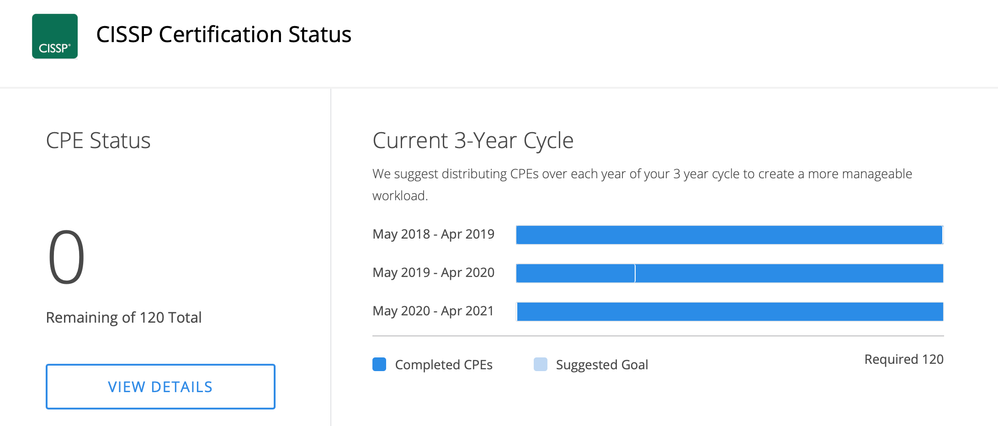Click the Current 3-Year Cycle heading
Viewport: 998px width, 426px height.
click(x=473, y=140)
